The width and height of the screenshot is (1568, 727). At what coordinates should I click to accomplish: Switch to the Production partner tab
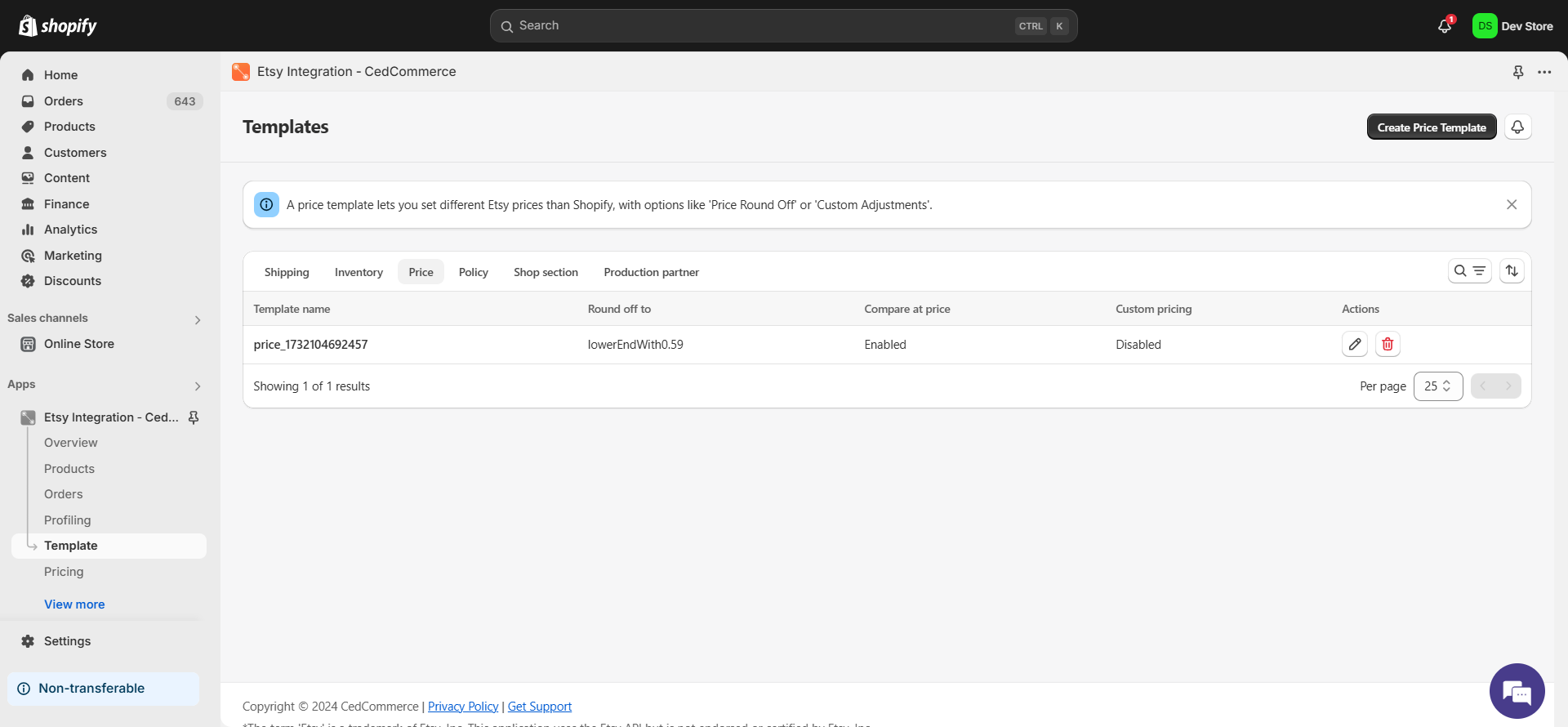click(651, 272)
